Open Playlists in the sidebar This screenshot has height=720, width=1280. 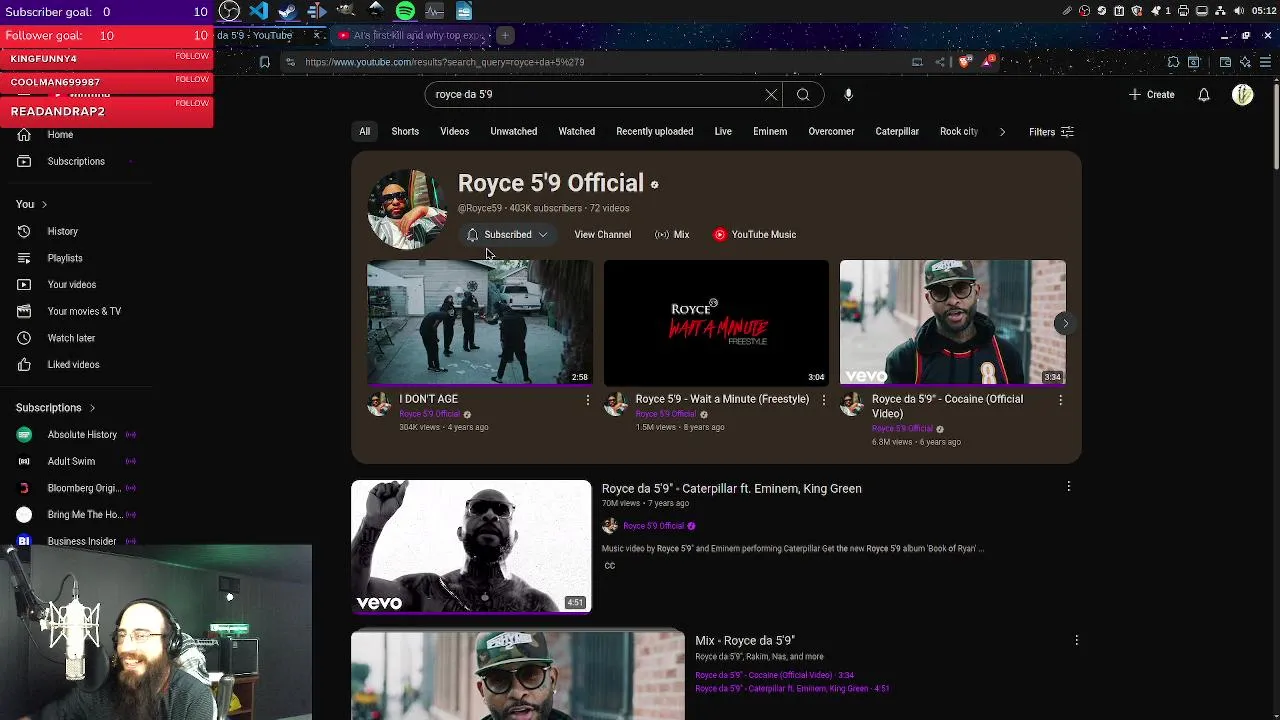[x=65, y=258]
